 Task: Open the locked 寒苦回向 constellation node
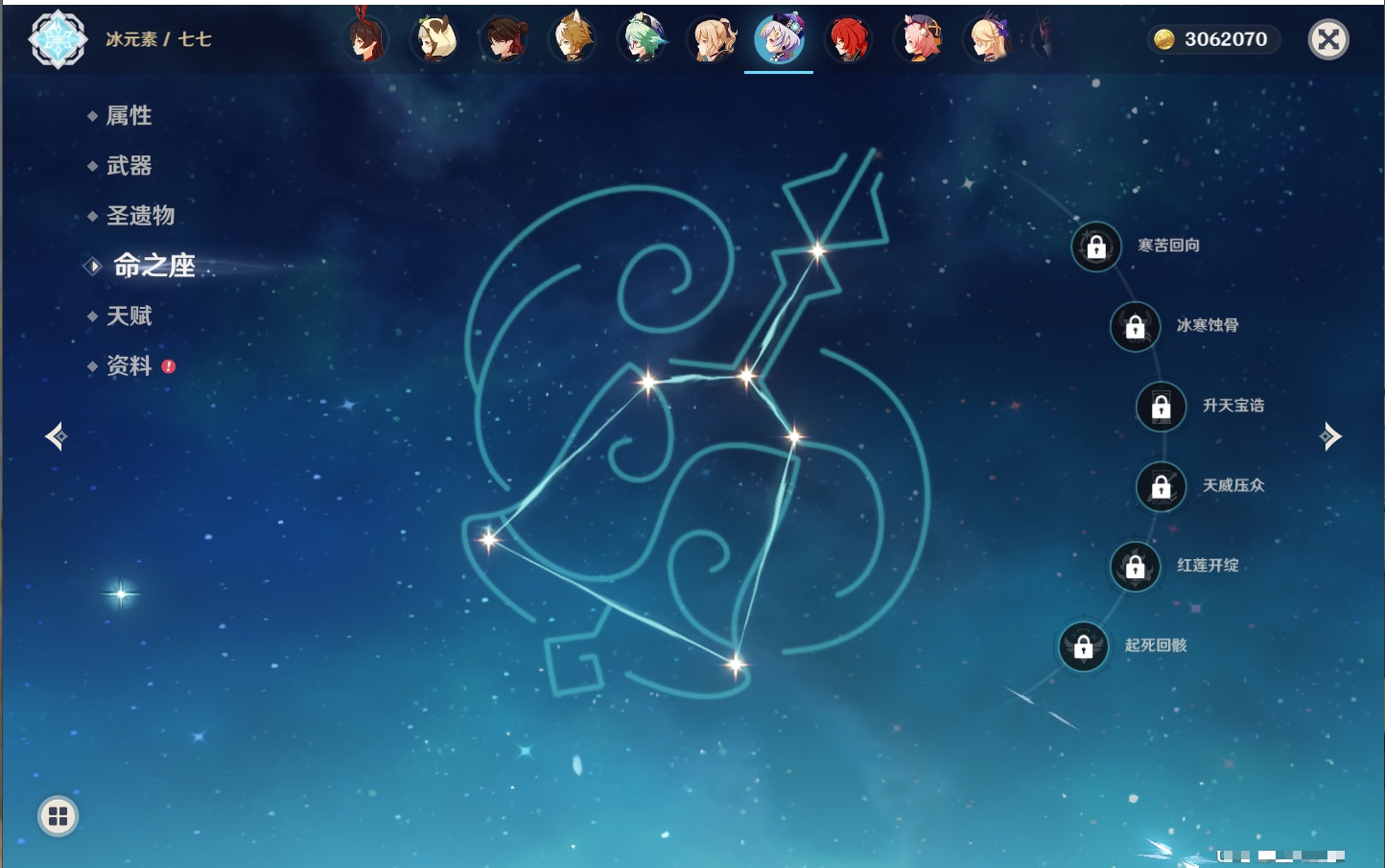(x=1096, y=246)
